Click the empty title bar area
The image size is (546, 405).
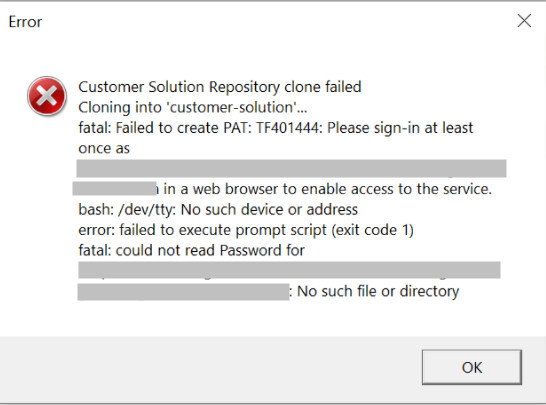pos(279,22)
